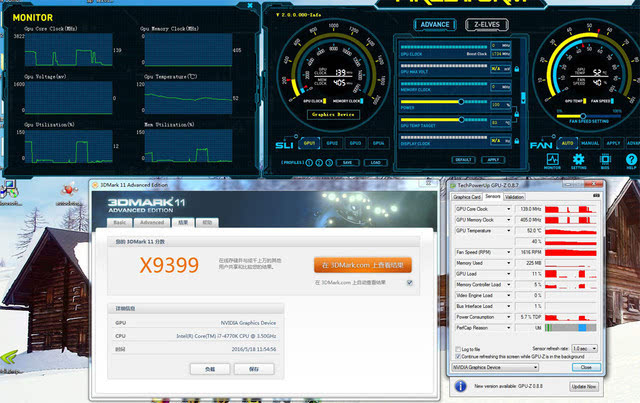Image resolution: width=640 pixels, height=403 pixels.
Task: Open the green NVIDIA desktop icon
Action: point(9,357)
